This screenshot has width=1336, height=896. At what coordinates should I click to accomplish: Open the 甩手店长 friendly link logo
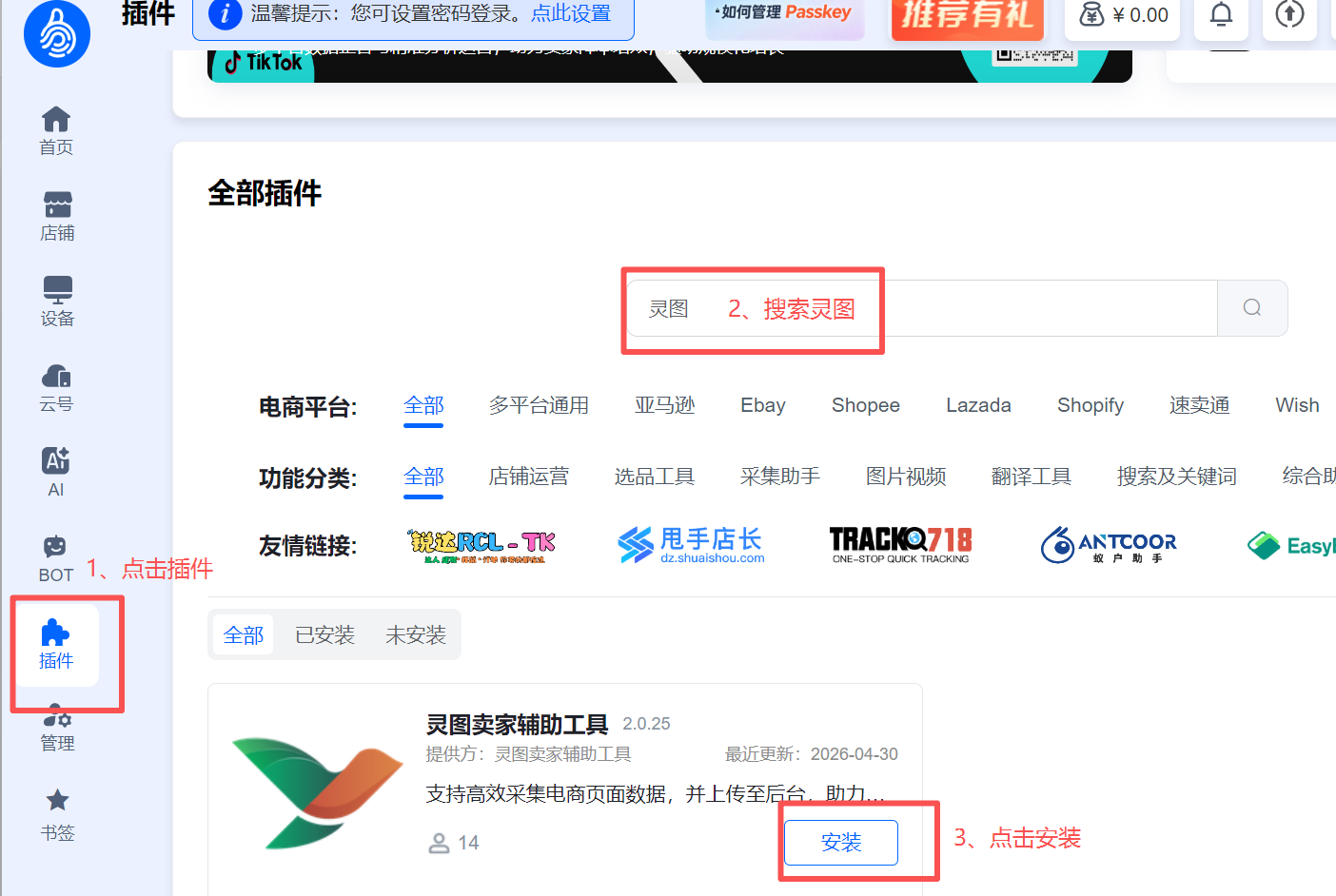pos(691,545)
